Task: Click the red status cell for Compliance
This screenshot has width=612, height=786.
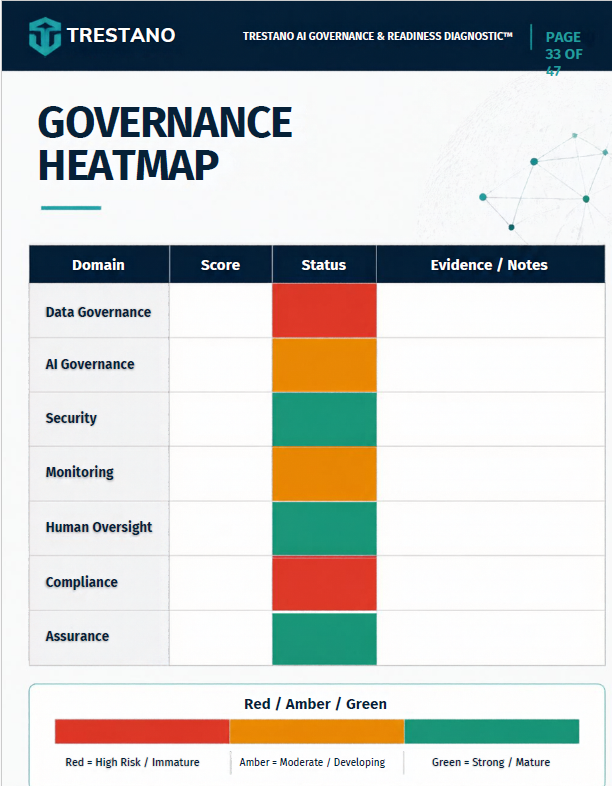Action: [324, 583]
